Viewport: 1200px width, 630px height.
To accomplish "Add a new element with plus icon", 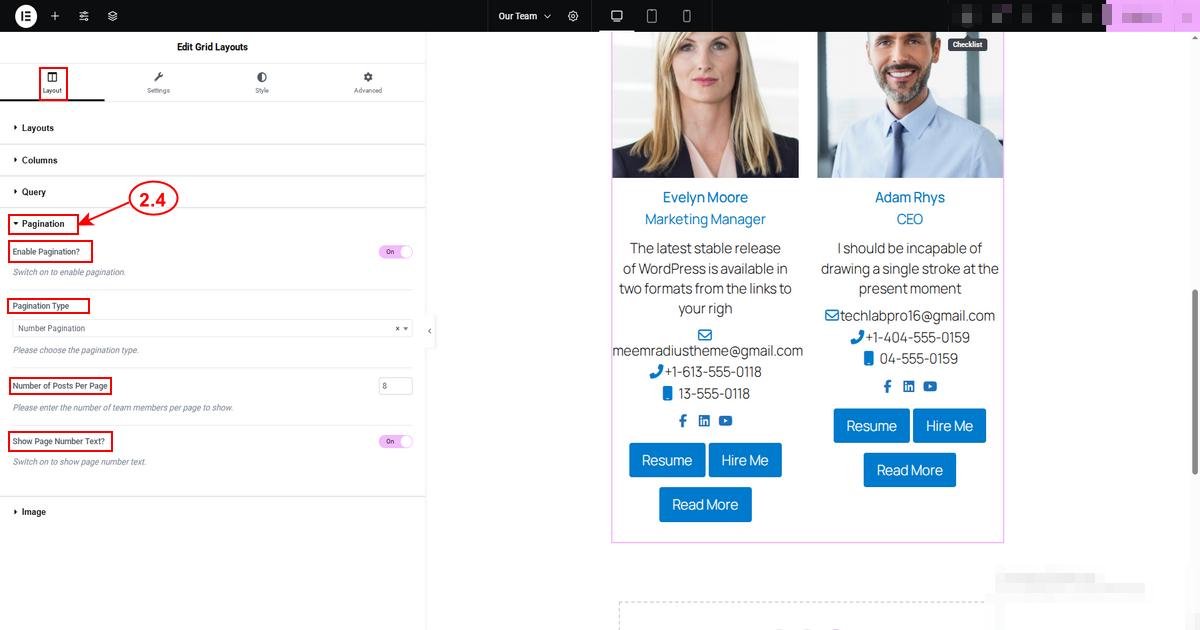I will pyautogui.click(x=55, y=16).
